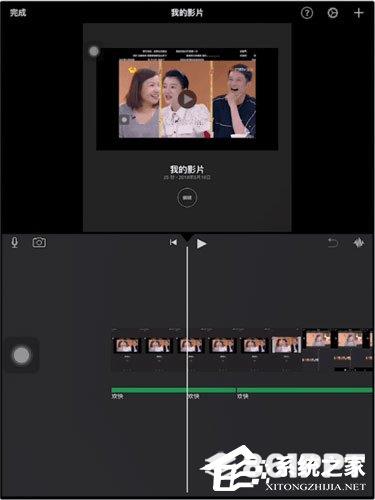Tap the microphone voiceover icon

[x=15, y=242]
